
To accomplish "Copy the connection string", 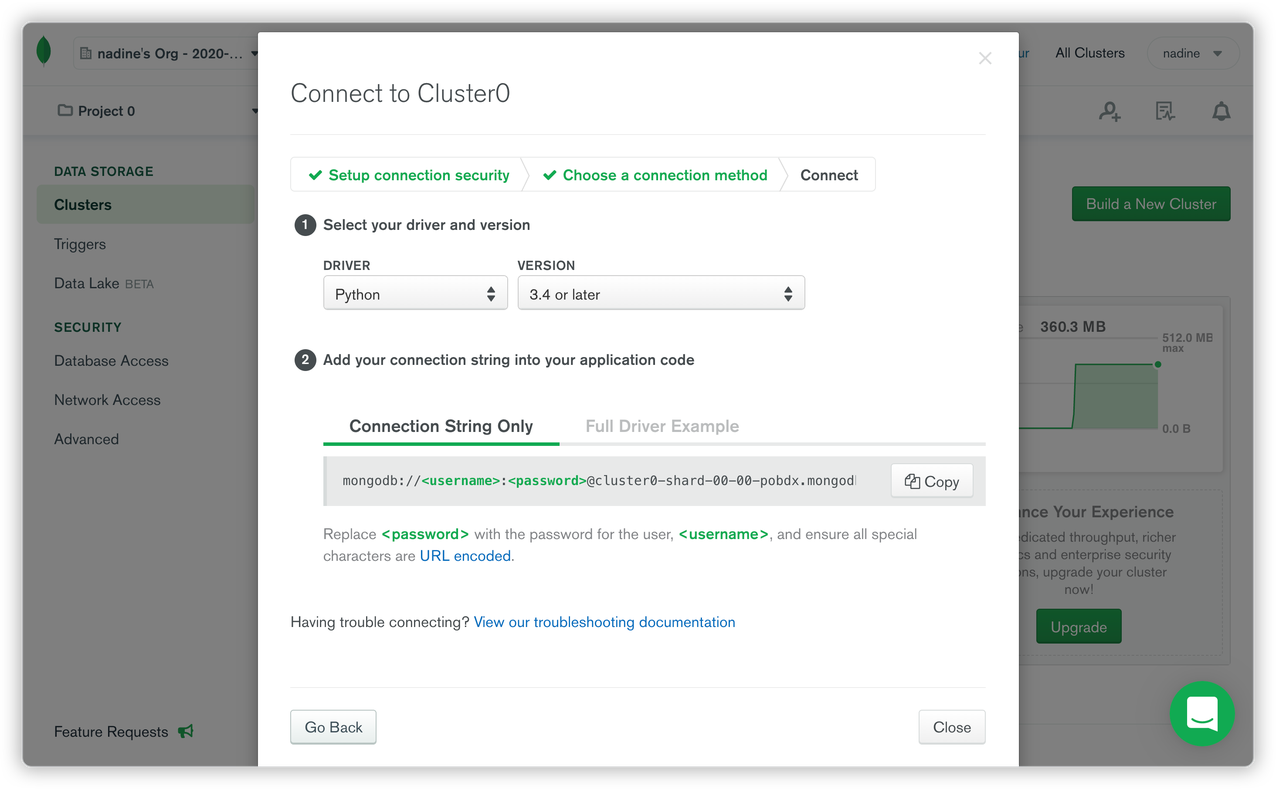I will click(x=931, y=480).
